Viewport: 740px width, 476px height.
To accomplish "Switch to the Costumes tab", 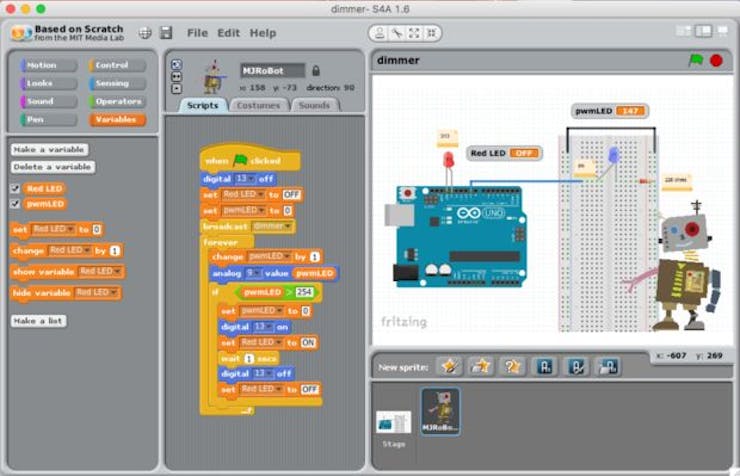I will click(x=258, y=105).
